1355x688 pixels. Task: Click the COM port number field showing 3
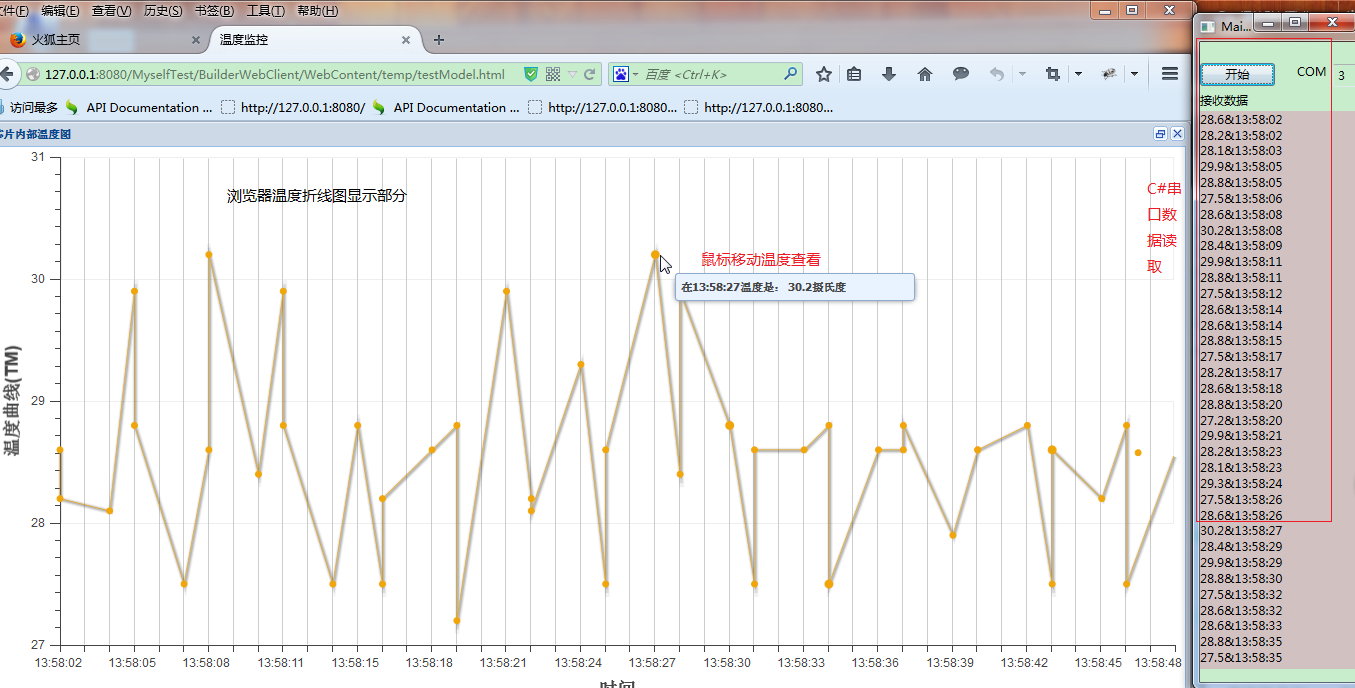click(1345, 74)
